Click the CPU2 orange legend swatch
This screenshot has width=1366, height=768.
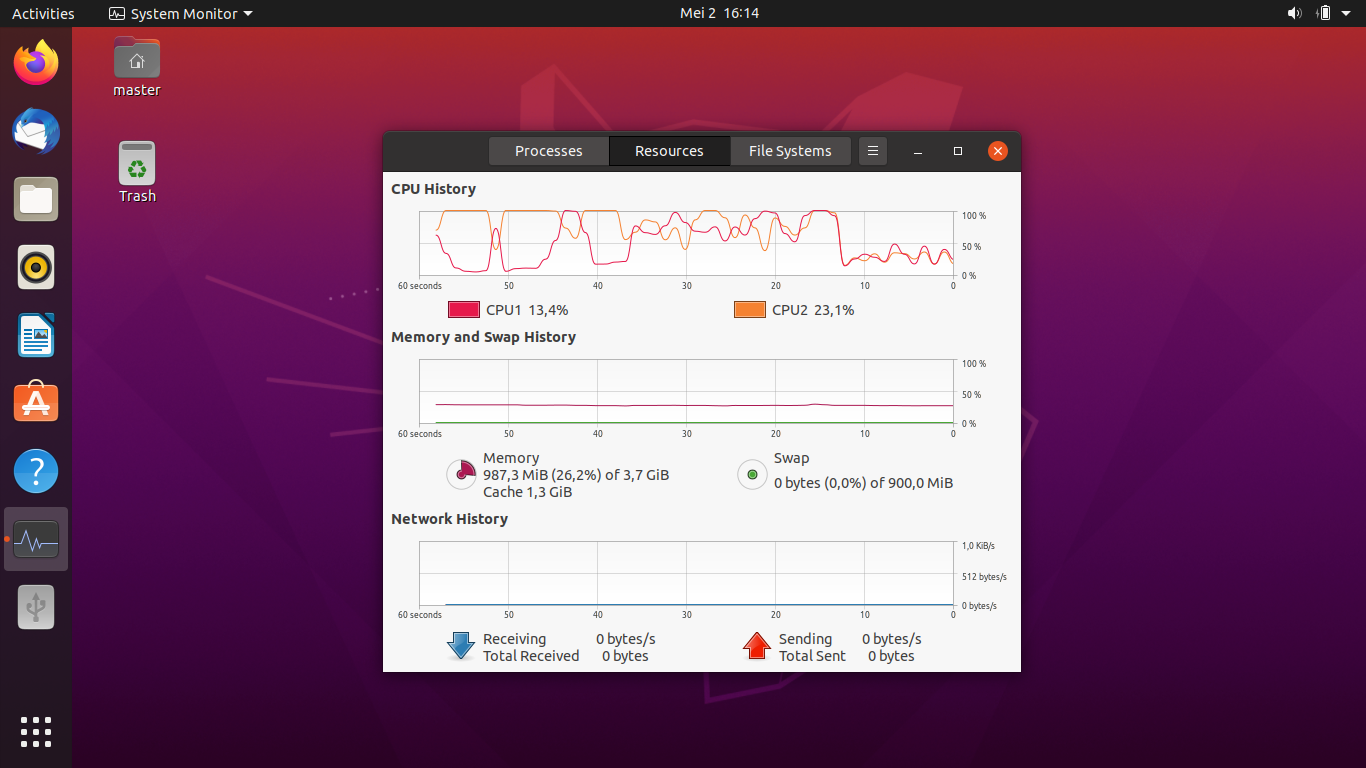749,309
